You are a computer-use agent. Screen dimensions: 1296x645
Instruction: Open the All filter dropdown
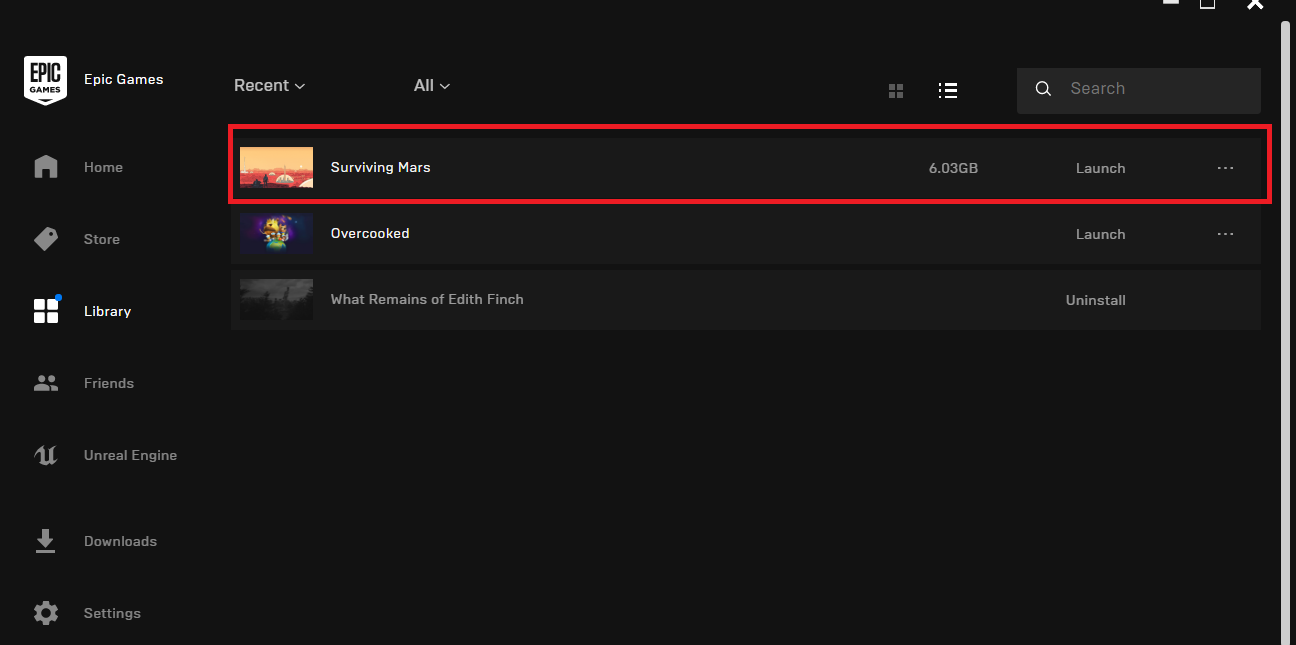pos(432,86)
